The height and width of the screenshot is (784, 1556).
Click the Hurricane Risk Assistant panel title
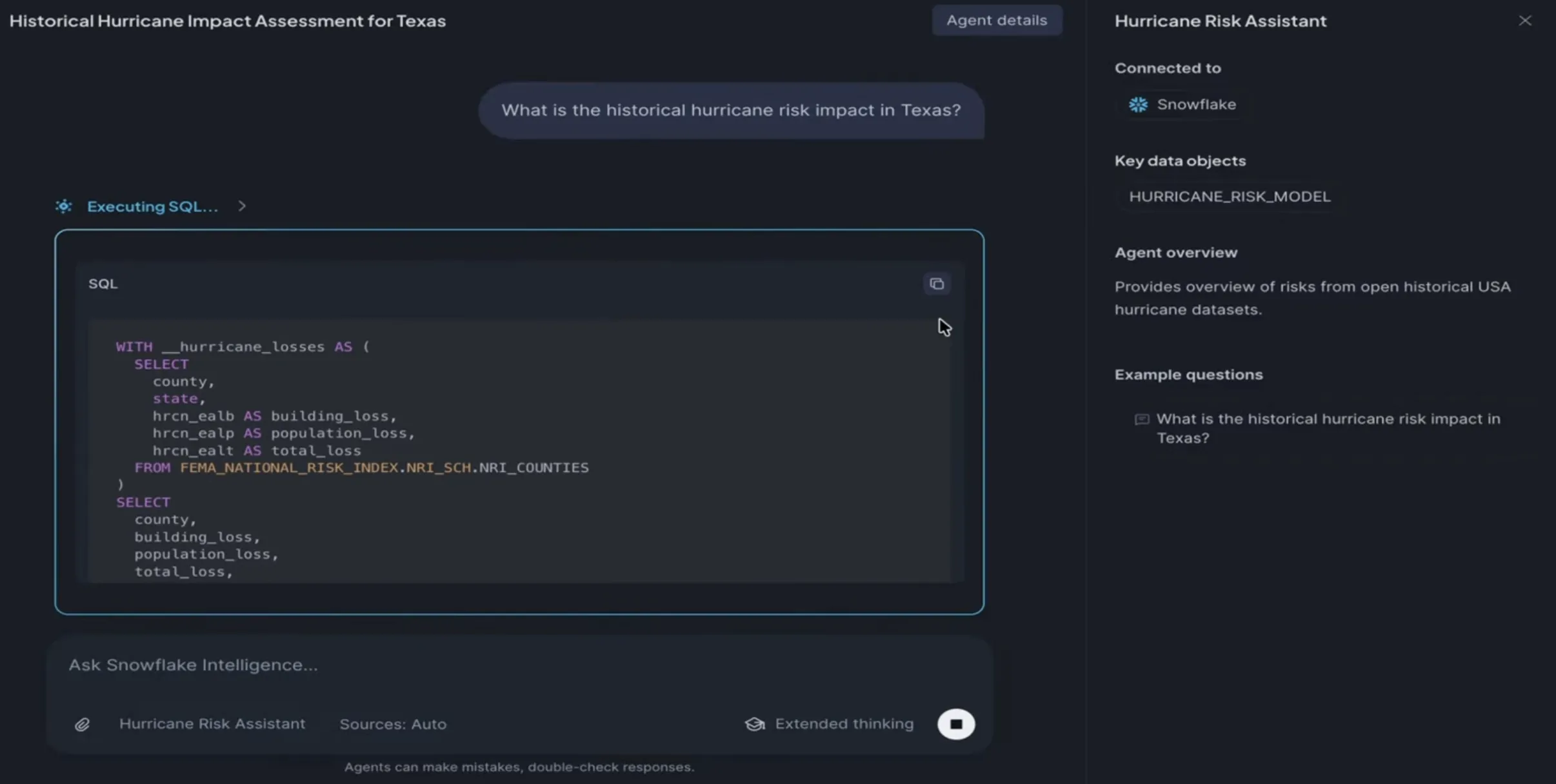coord(1221,21)
